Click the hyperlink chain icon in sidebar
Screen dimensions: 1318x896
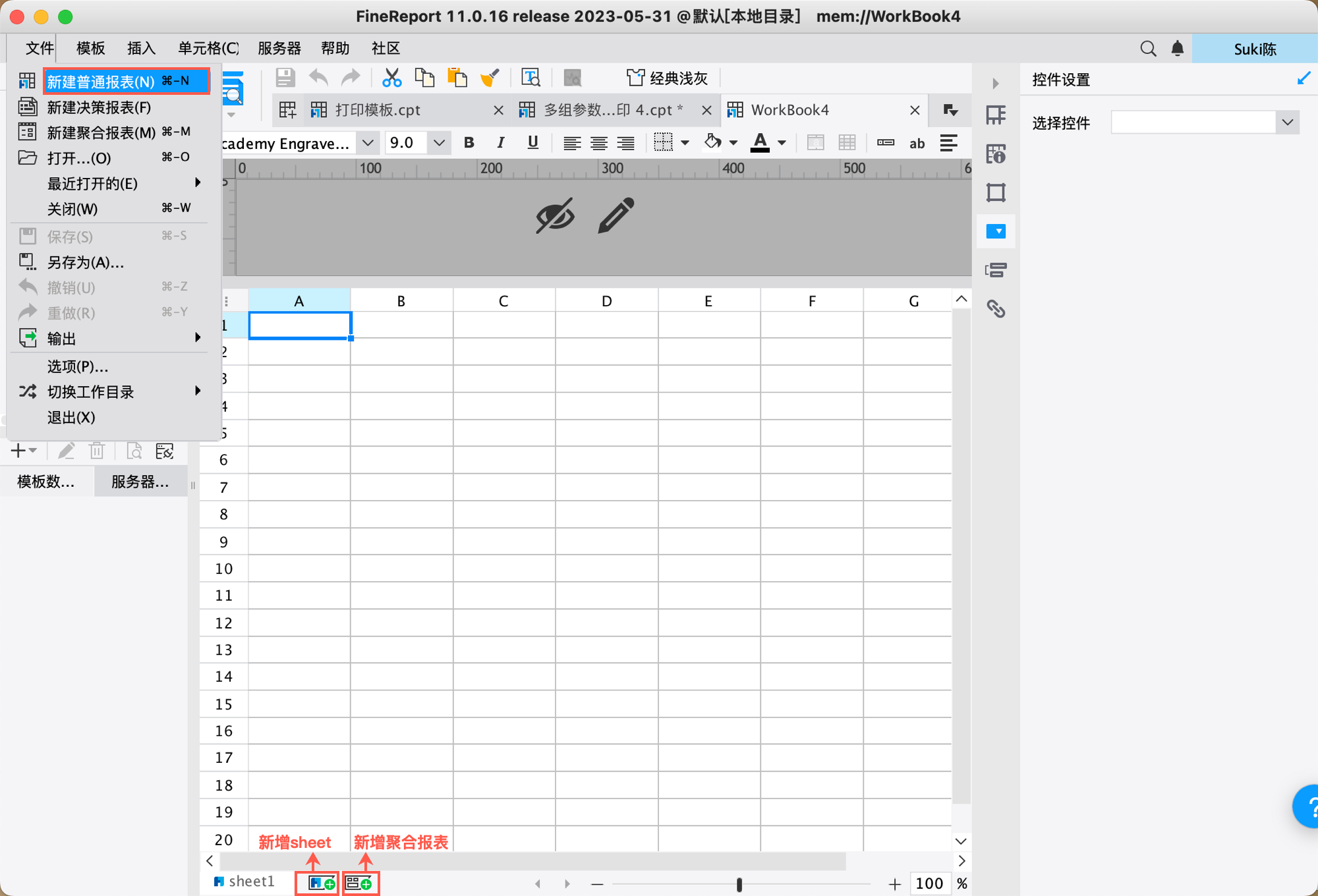996,308
